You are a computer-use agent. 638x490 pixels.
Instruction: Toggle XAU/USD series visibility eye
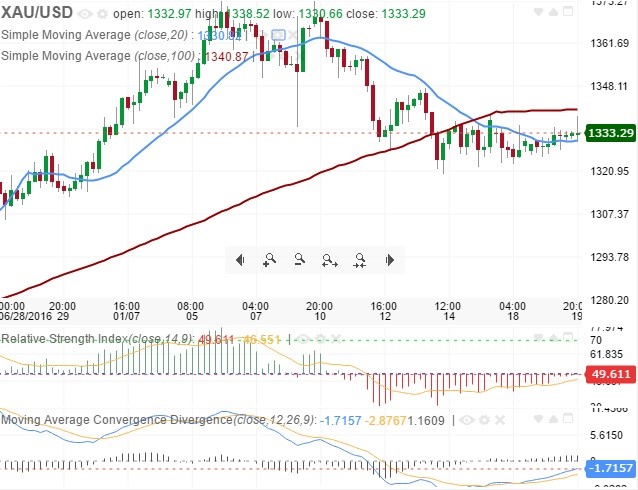[84, 14]
